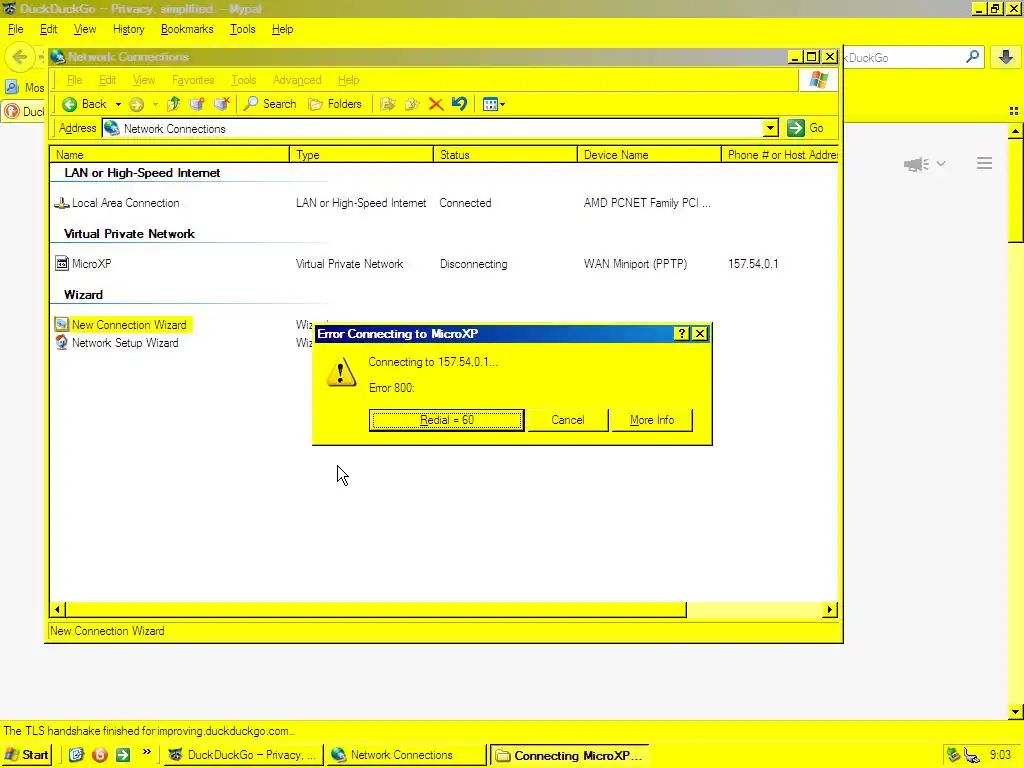
Task: Click the browser Back arrow button
Action: tap(20, 57)
